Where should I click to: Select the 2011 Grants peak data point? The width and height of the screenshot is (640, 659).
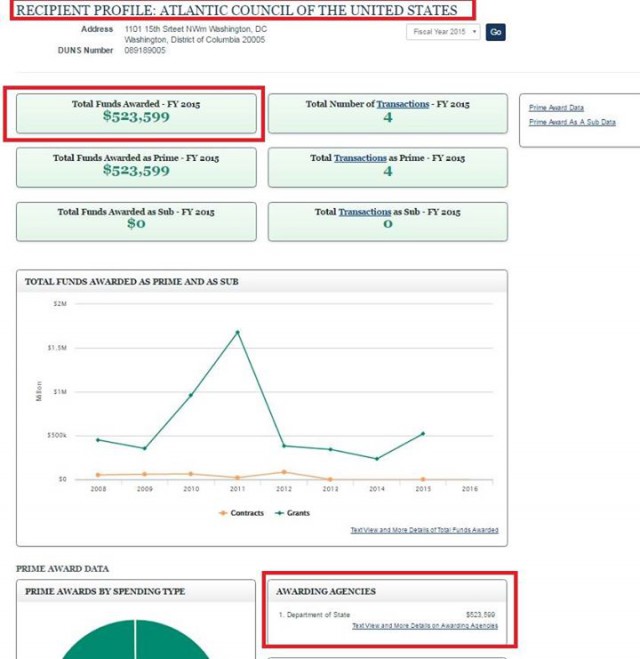[x=237, y=332]
